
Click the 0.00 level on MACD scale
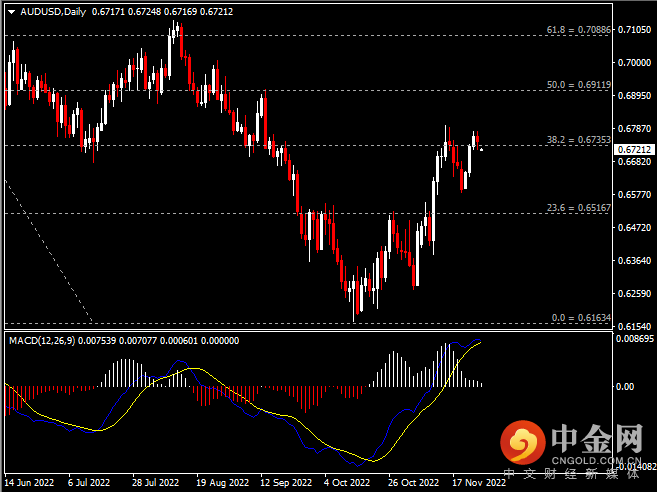[x=625, y=386]
